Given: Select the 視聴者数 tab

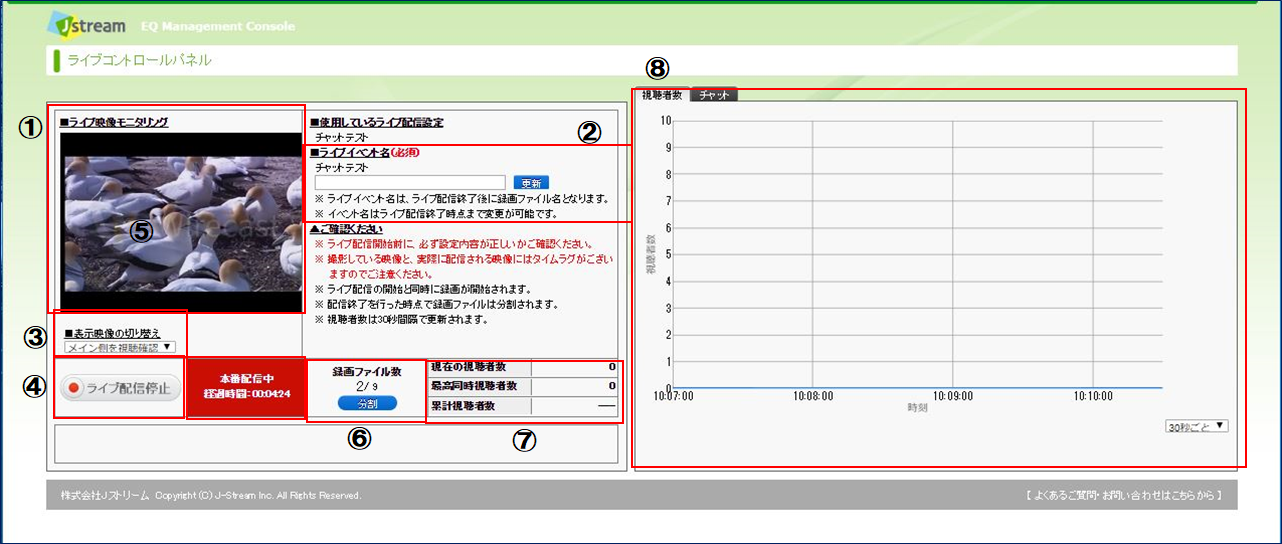Looking at the screenshot, I should point(662,95).
